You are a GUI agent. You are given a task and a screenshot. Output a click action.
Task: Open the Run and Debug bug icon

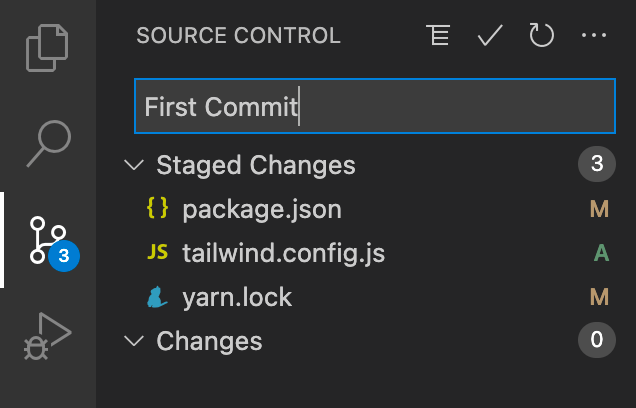coord(47,336)
